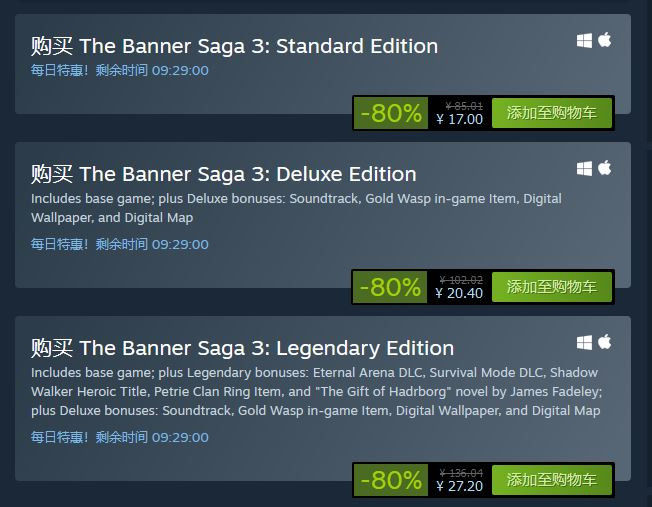Image resolution: width=652 pixels, height=507 pixels.
Task: Add Deluxe Edition to cart
Action: (x=552, y=287)
